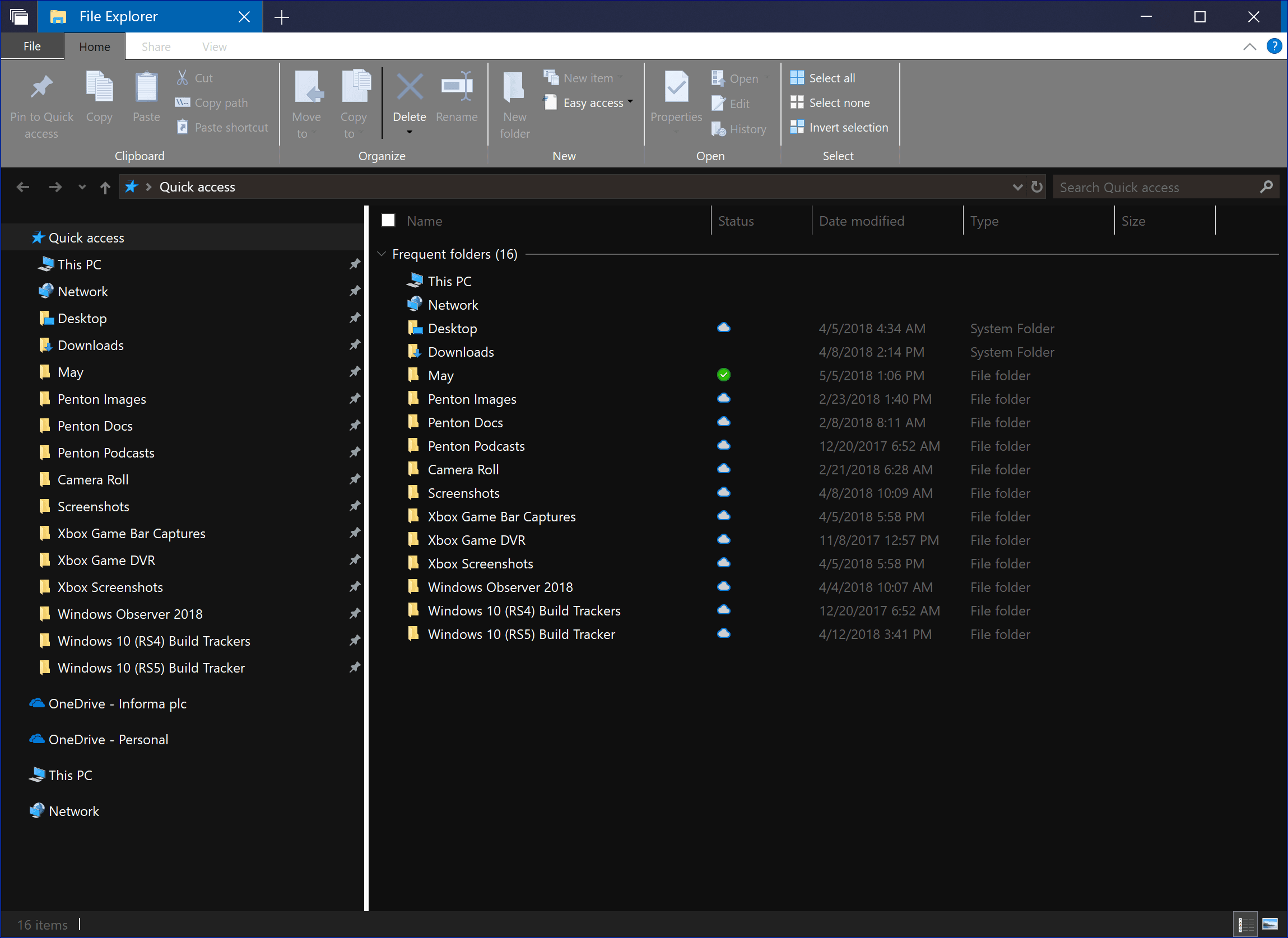Click the refresh icon in address bar
The image size is (1288, 938).
coord(1036,187)
